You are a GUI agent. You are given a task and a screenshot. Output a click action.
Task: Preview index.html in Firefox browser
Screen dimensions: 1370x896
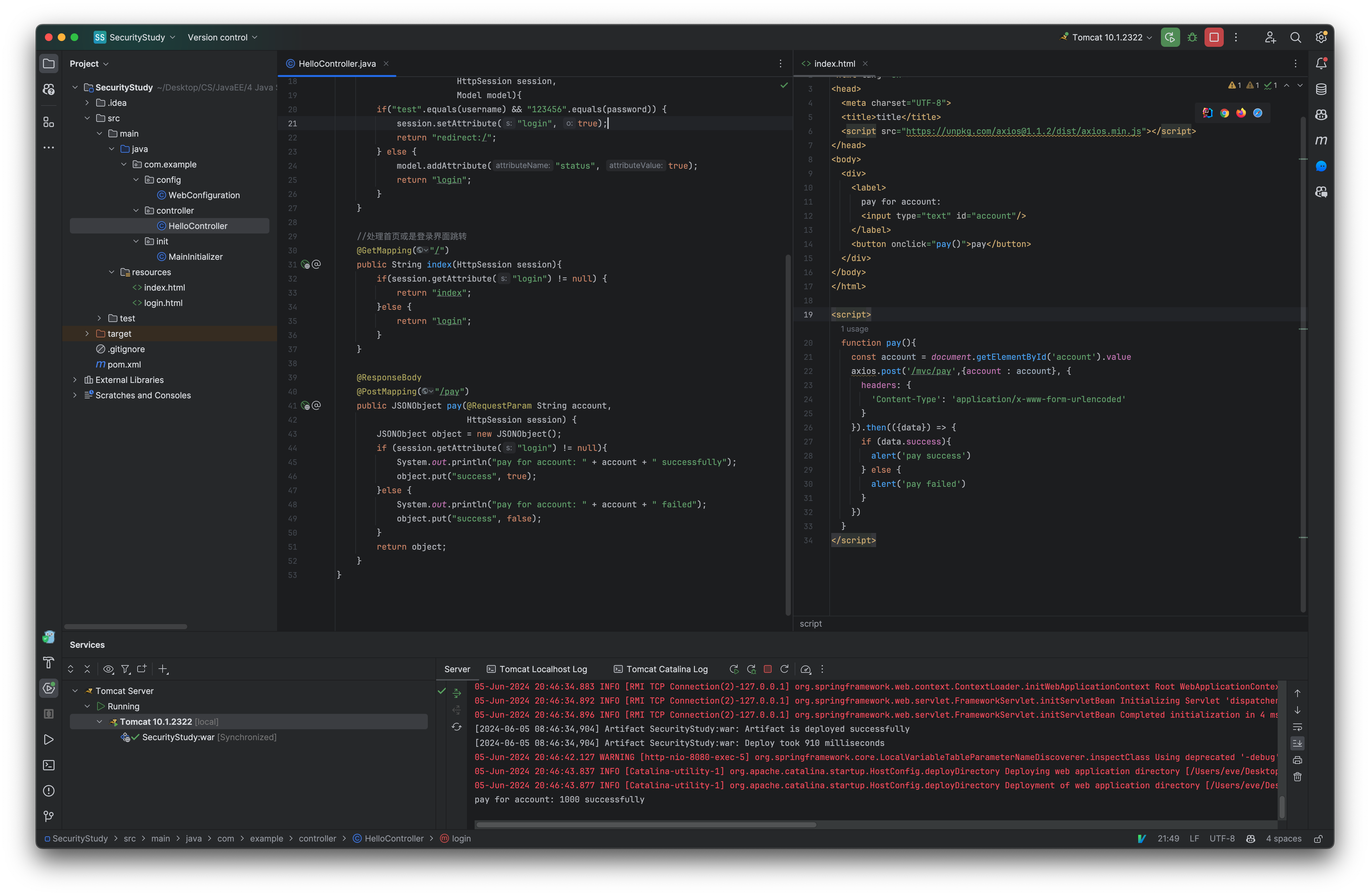tap(1241, 113)
